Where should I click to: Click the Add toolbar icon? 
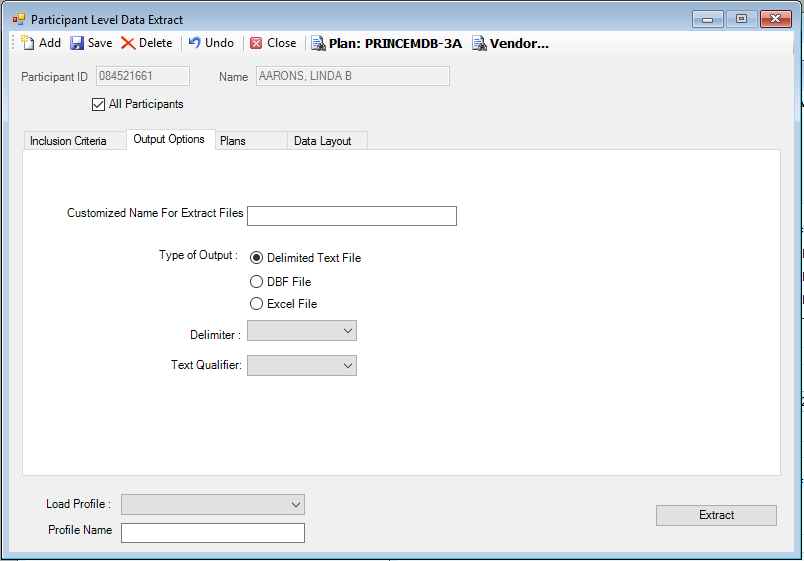[28, 43]
